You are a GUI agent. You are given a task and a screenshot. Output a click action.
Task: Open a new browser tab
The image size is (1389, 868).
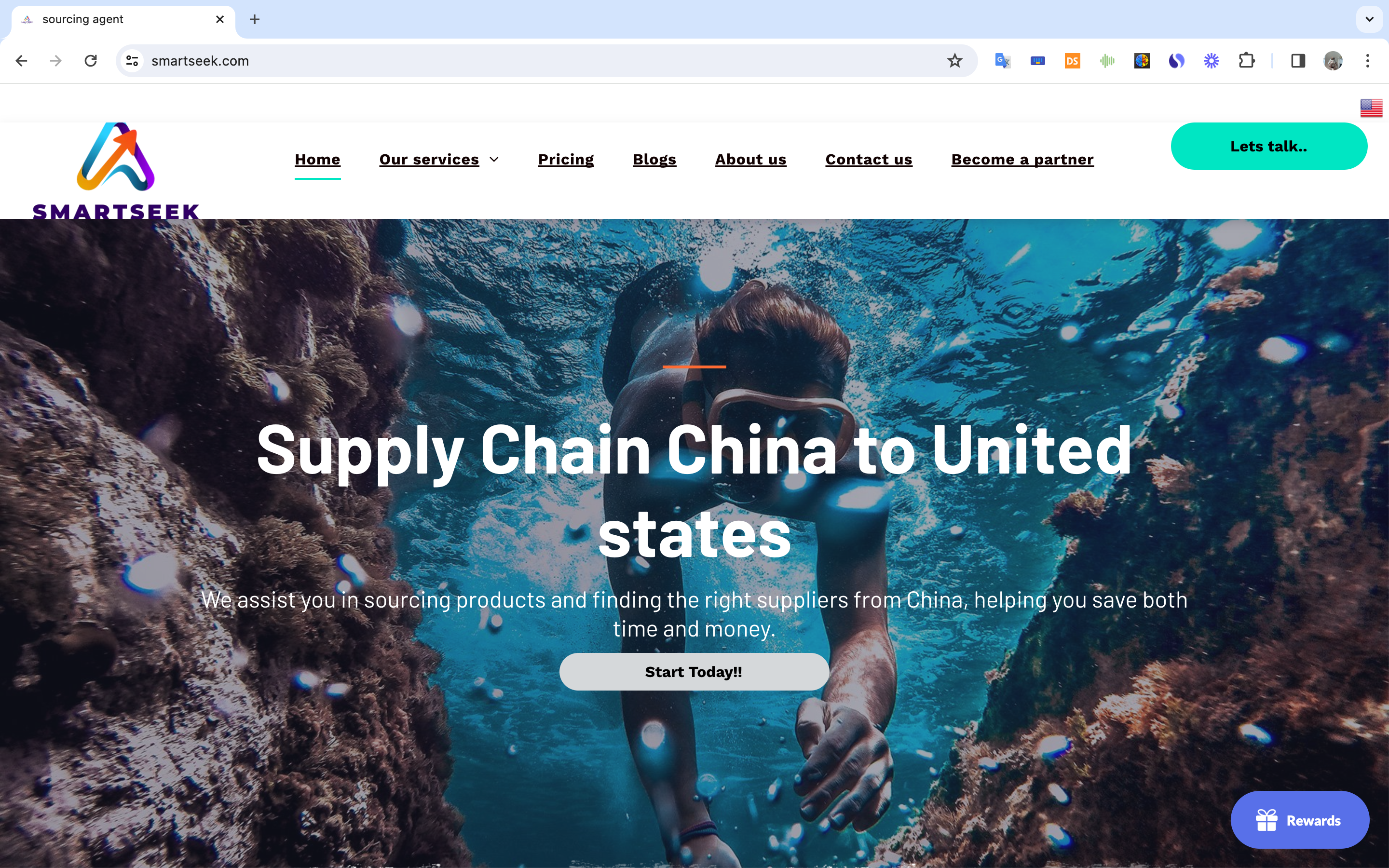pos(255,19)
